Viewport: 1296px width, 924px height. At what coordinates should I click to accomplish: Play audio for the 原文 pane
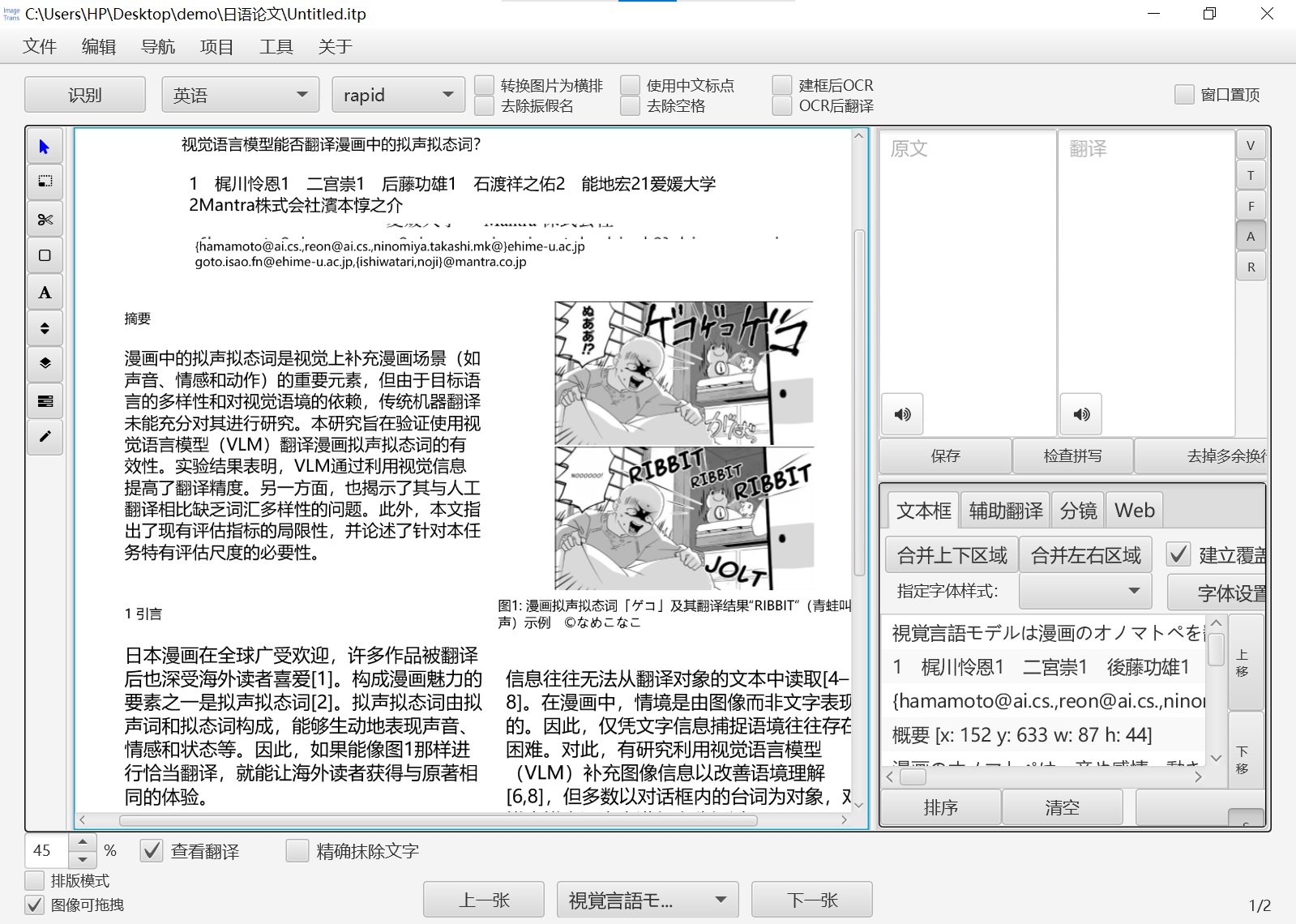pyautogui.click(x=902, y=414)
